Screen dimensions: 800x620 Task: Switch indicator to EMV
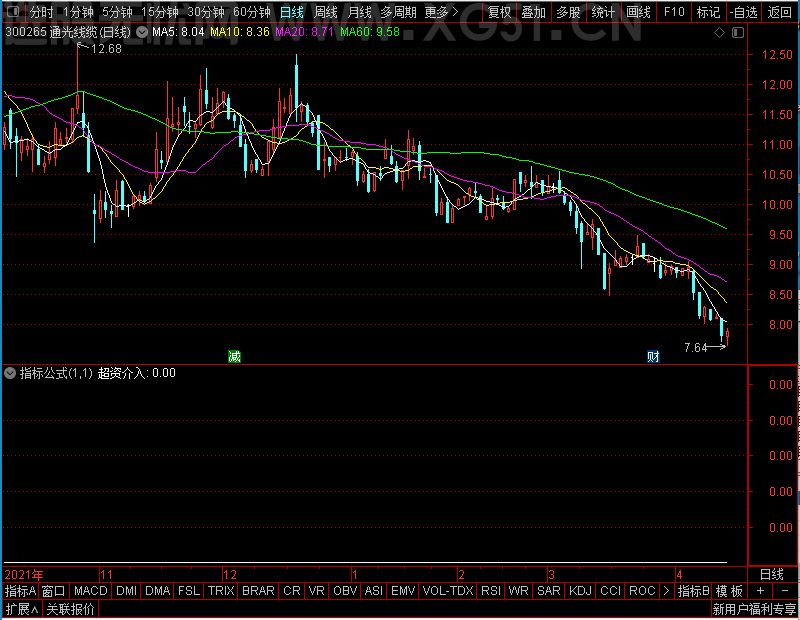click(403, 591)
